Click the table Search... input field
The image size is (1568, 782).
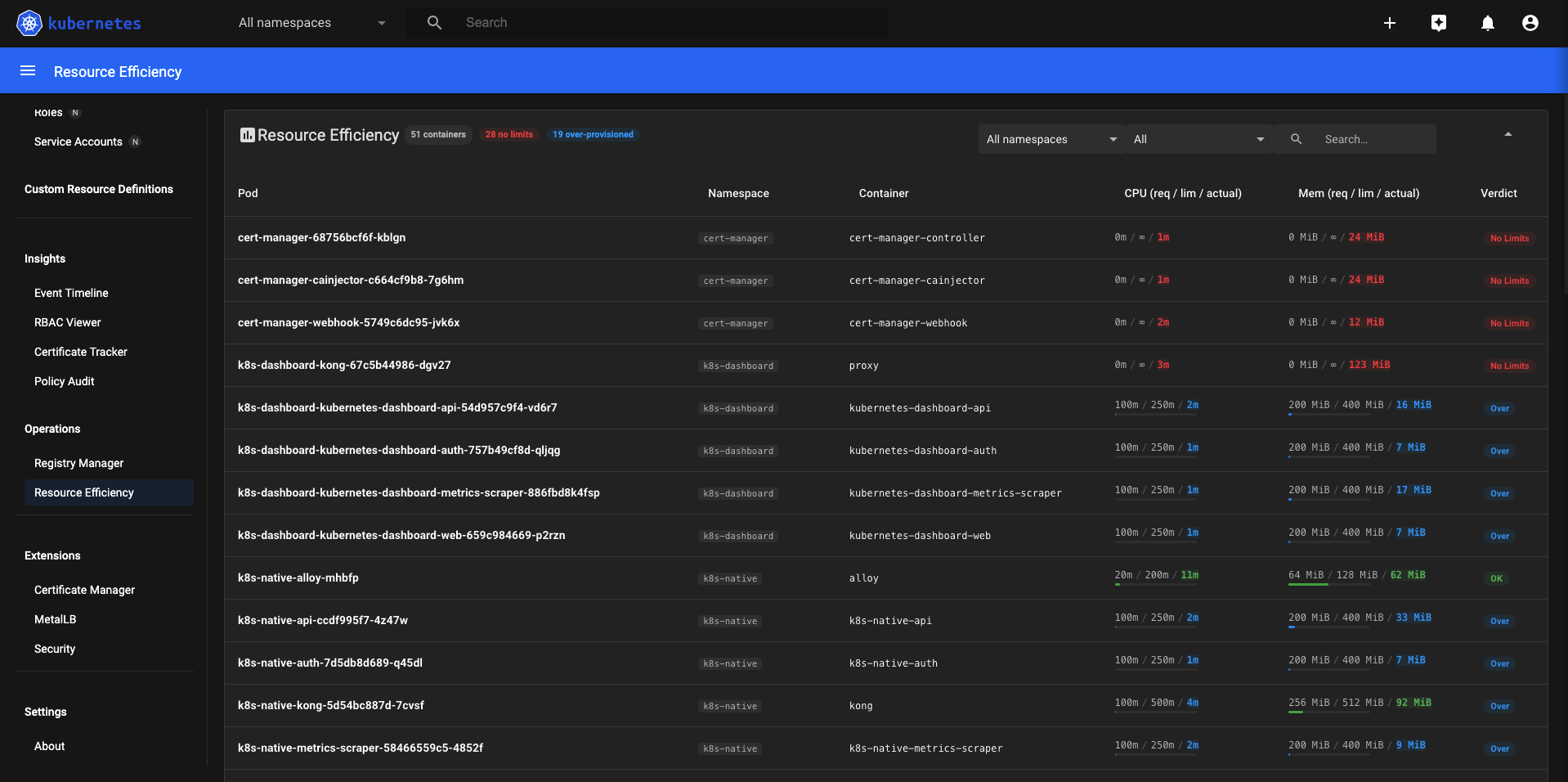click(x=1377, y=139)
